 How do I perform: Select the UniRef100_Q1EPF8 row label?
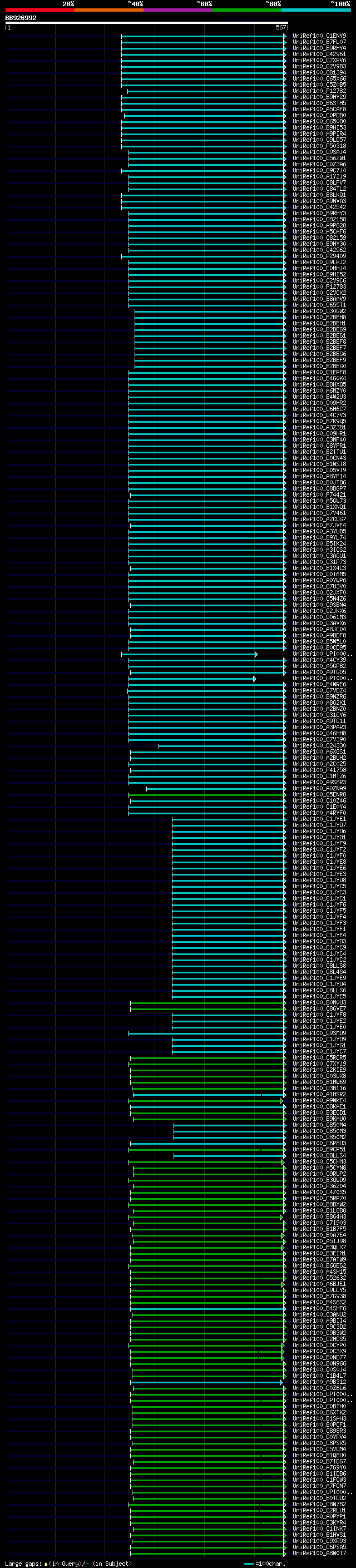pyautogui.click(x=319, y=373)
